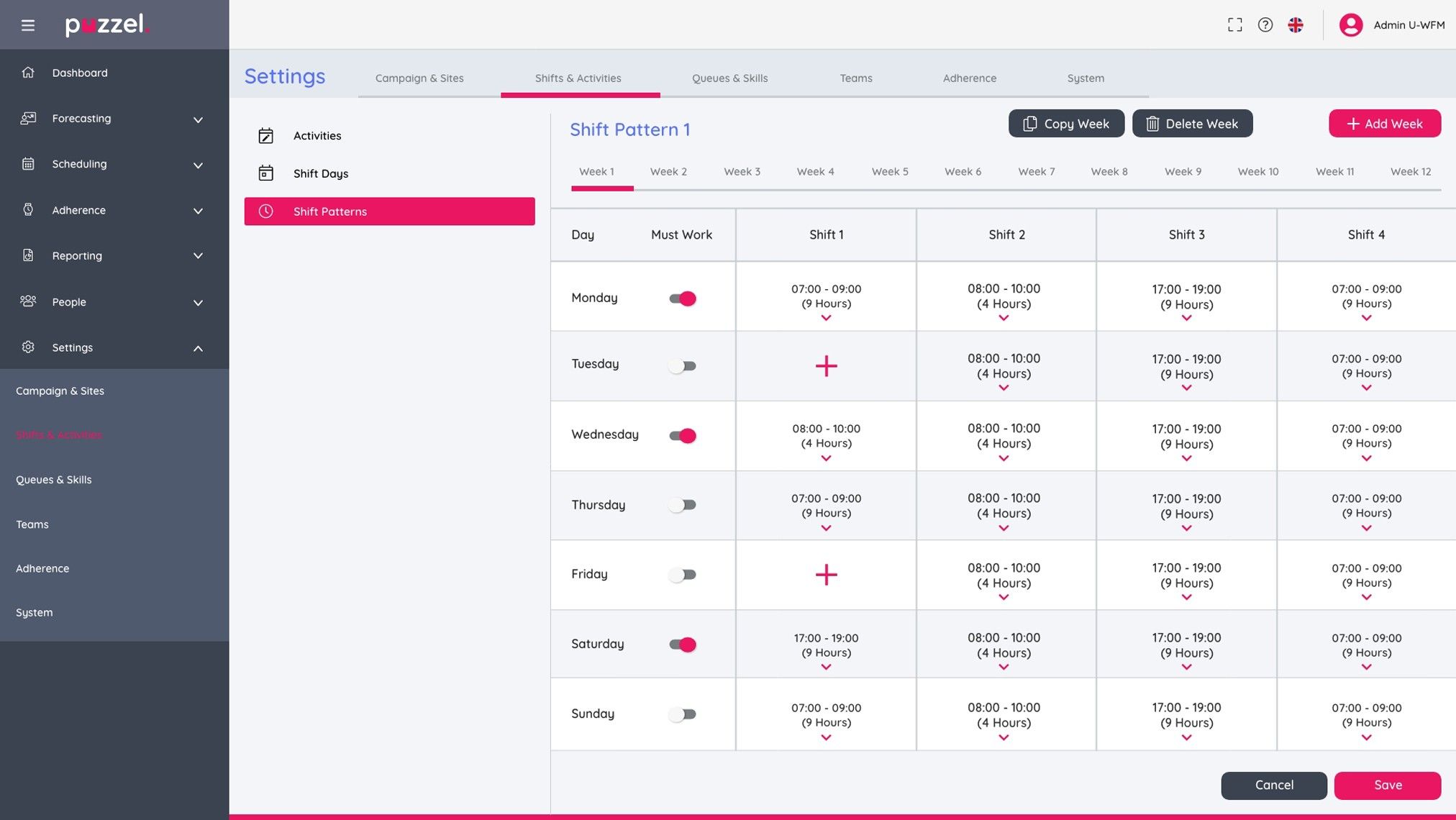Add a Shift 1 on Friday with plus icon
Image resolution: width=1456 pixels, height=820 pixels.
827,575
